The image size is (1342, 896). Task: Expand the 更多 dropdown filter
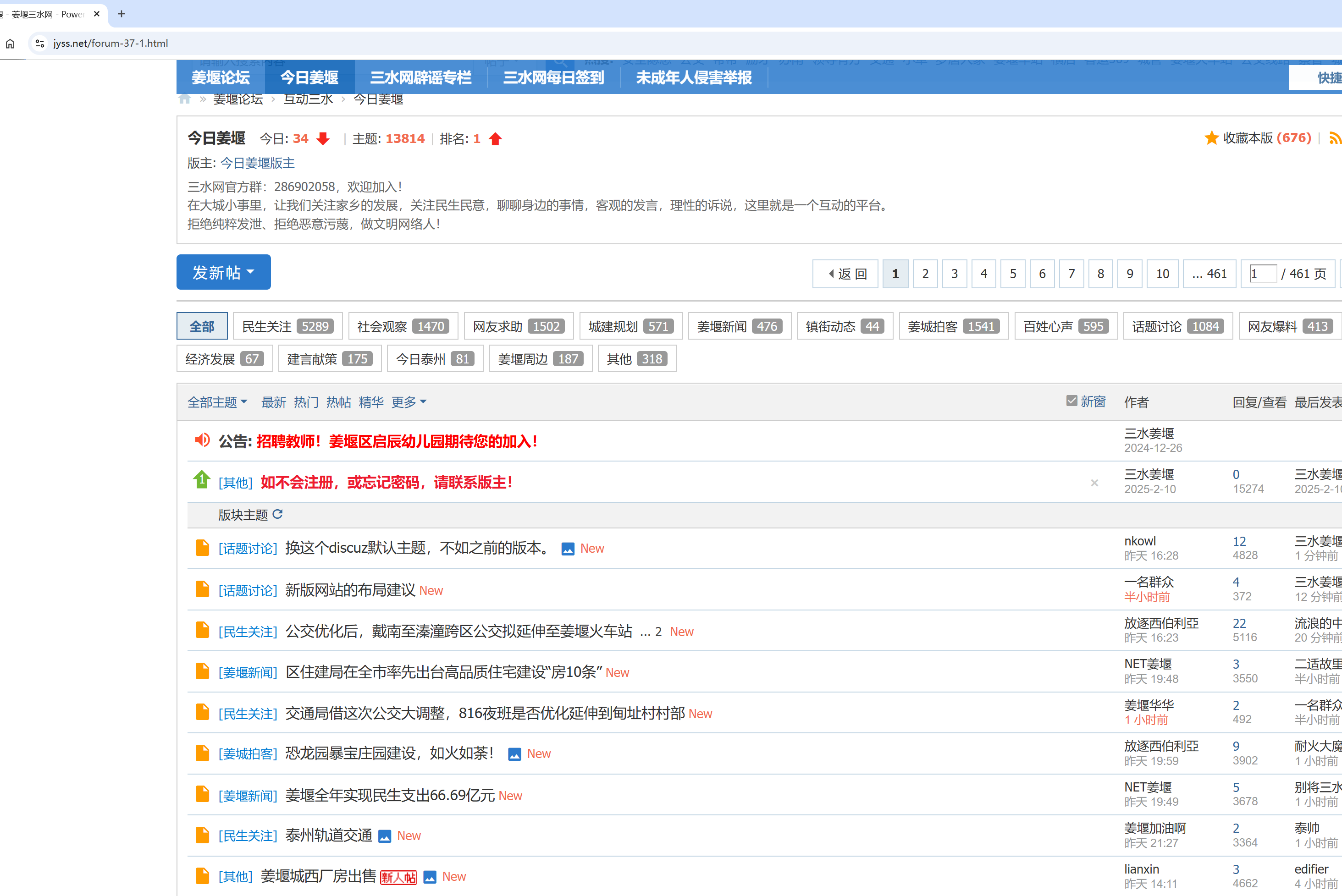click(409, 402)
